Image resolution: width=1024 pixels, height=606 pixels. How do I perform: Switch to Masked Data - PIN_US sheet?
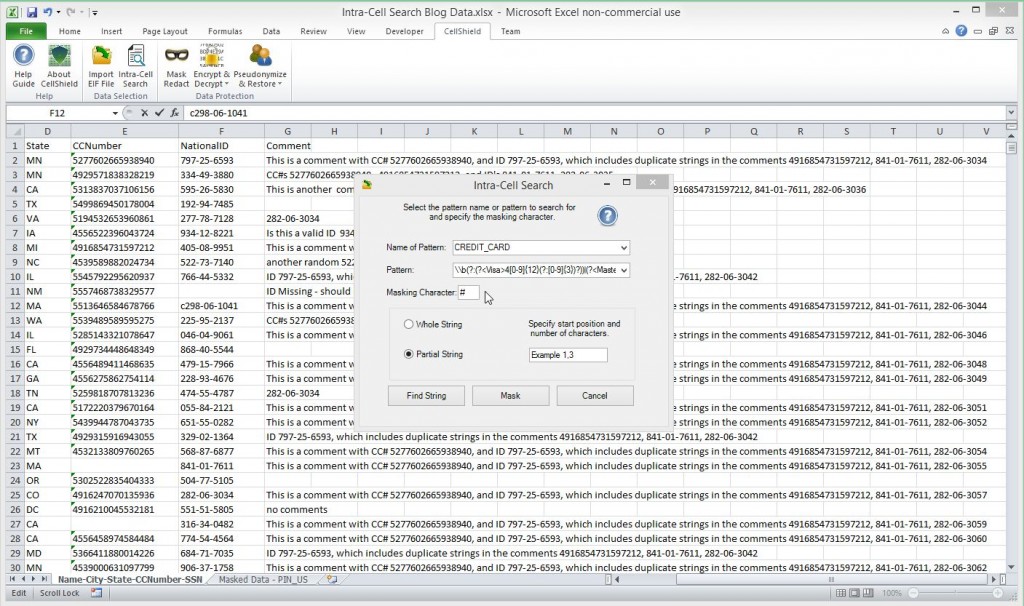(263, 579)
